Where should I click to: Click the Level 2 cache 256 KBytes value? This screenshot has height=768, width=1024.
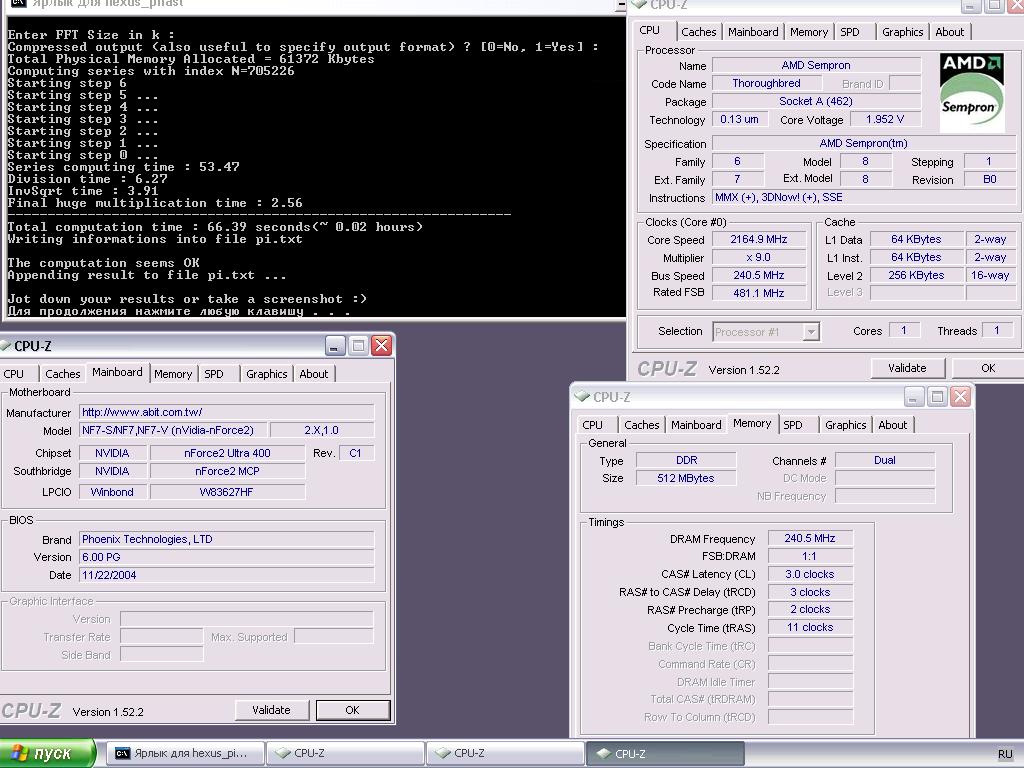point(916,276)
